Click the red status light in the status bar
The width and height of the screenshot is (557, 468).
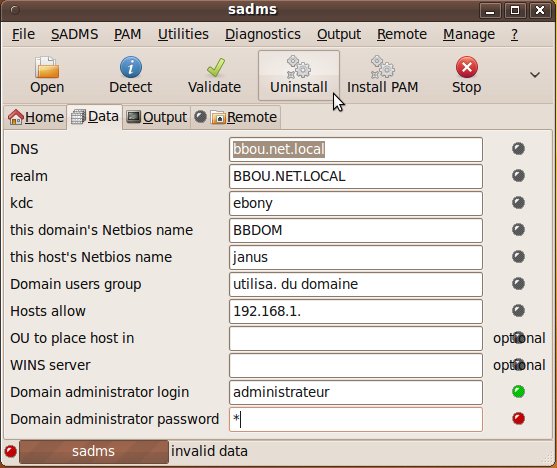[11, 451]
